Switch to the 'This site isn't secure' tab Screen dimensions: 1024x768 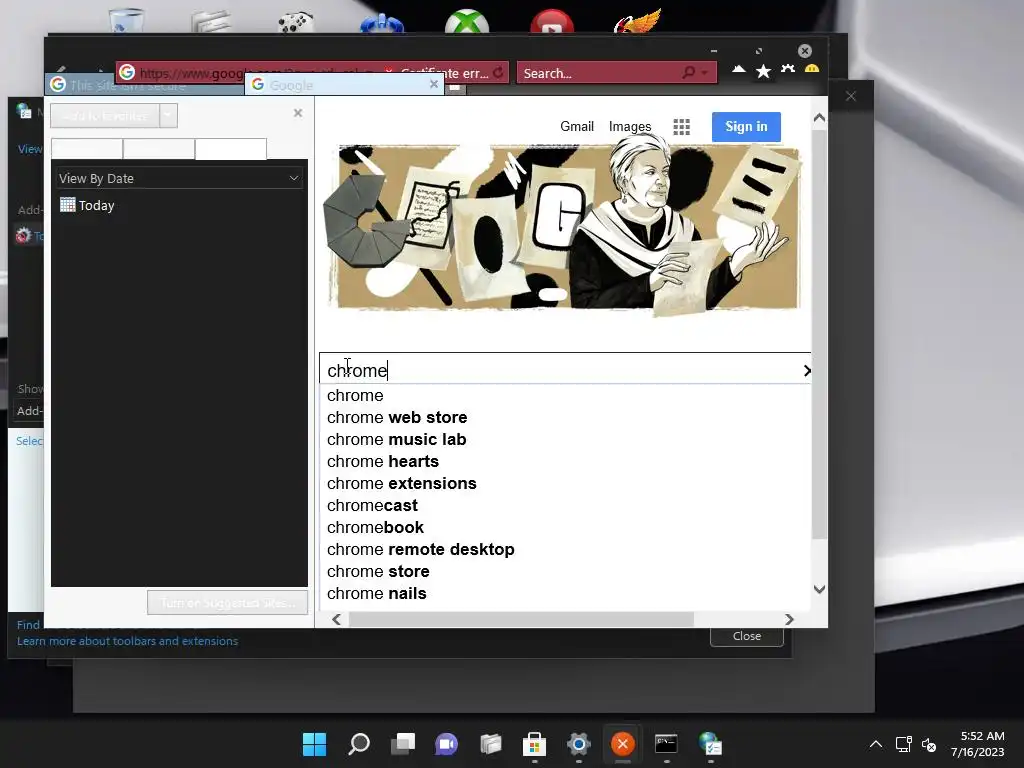(x=145, y=85)
